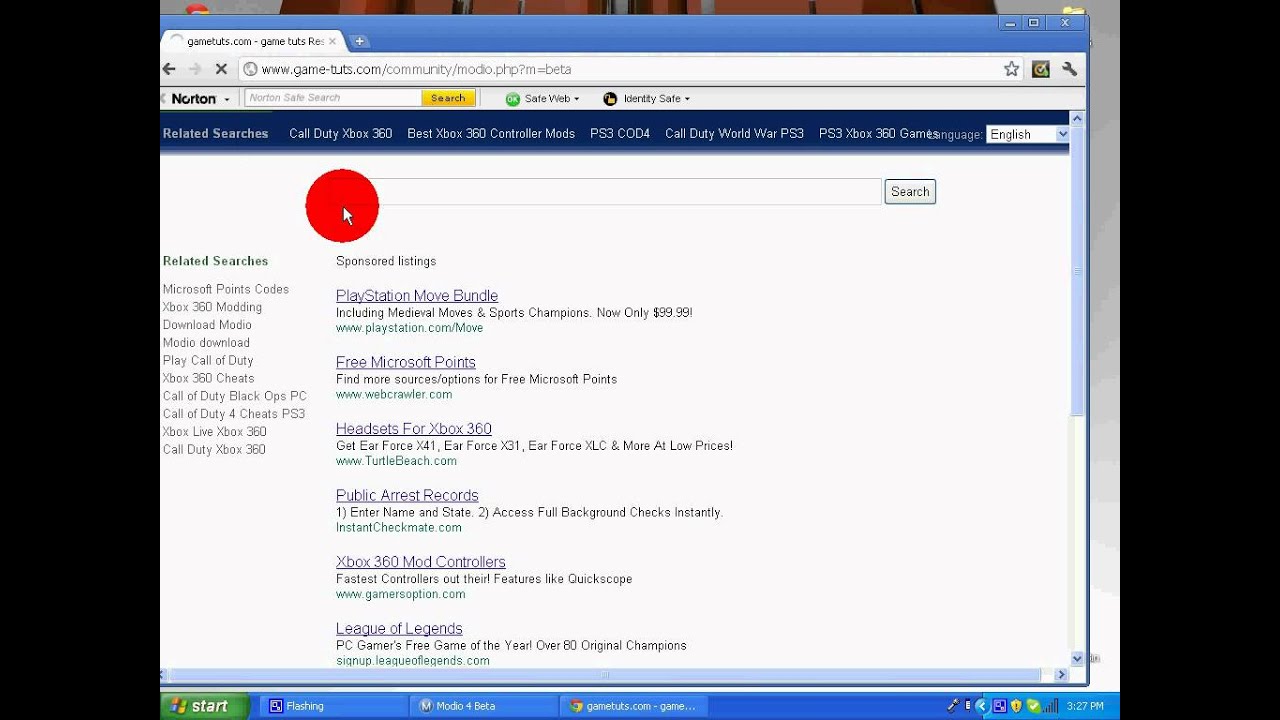Open the Chrome wrench menu
The image size is (1280, 720).
click(1069, 69)
